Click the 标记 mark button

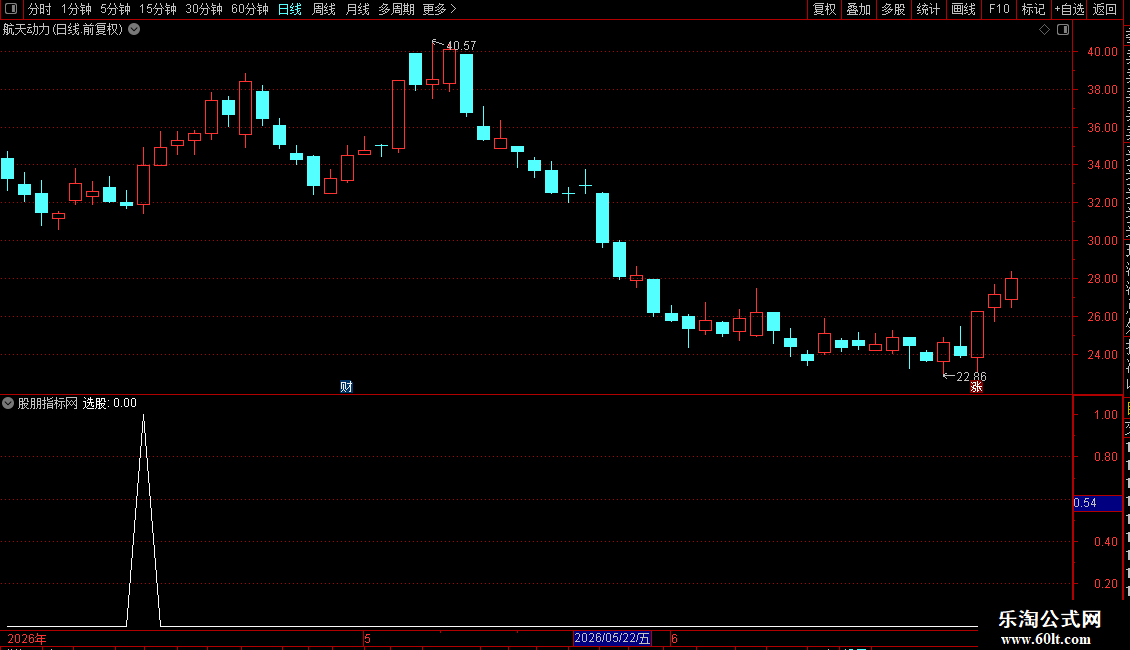1033,9
